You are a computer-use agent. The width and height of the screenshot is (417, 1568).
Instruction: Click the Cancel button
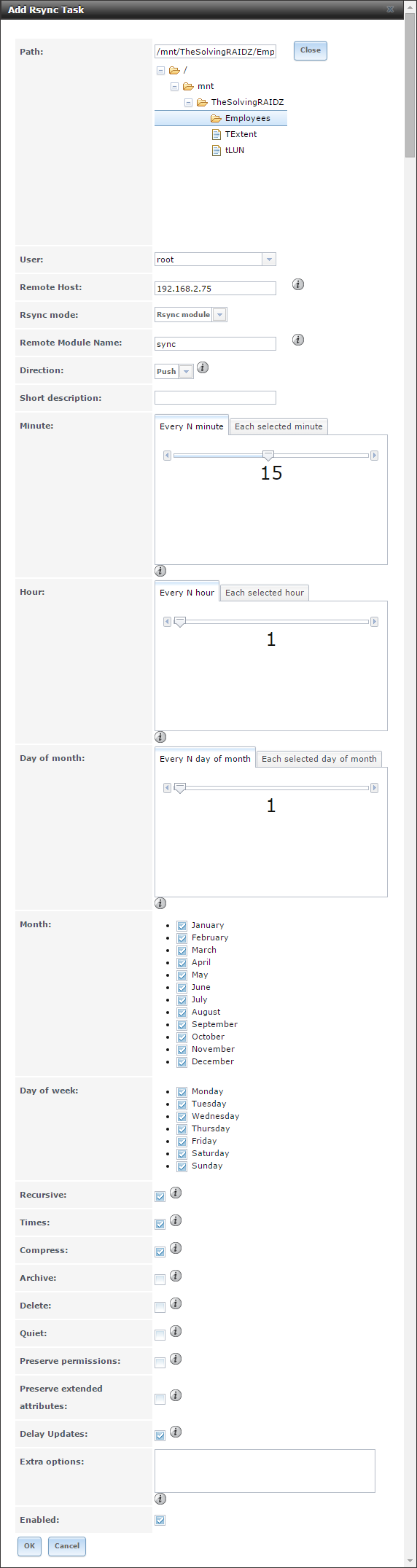[67, 1545]
